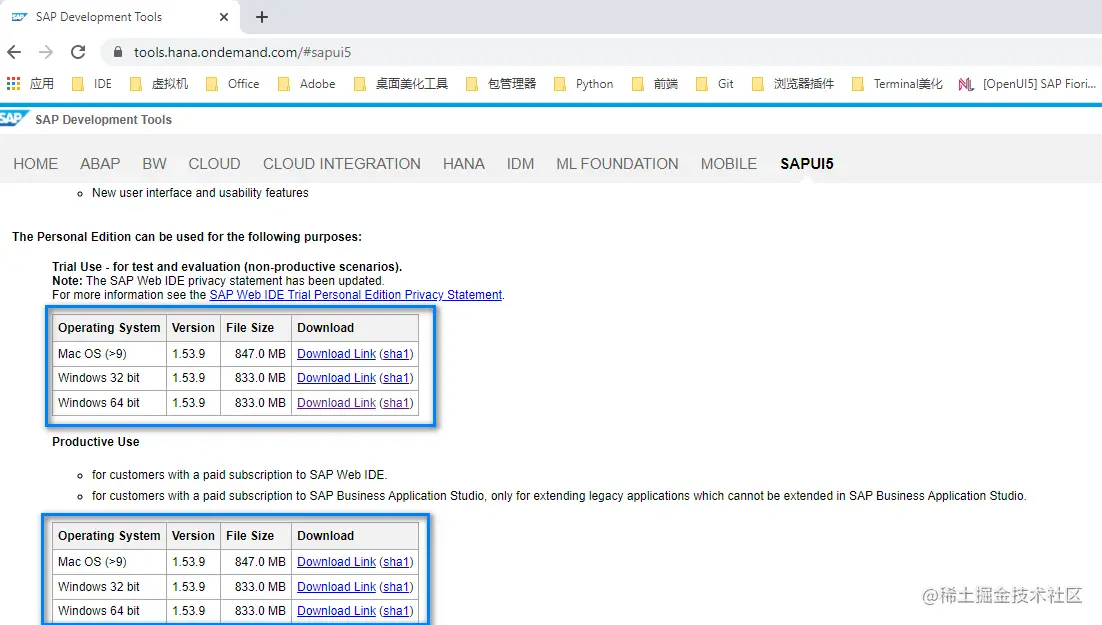Screen dimensions: 1102x625
Task: Open the Git bookmarks folder
Action: (715, 84)
